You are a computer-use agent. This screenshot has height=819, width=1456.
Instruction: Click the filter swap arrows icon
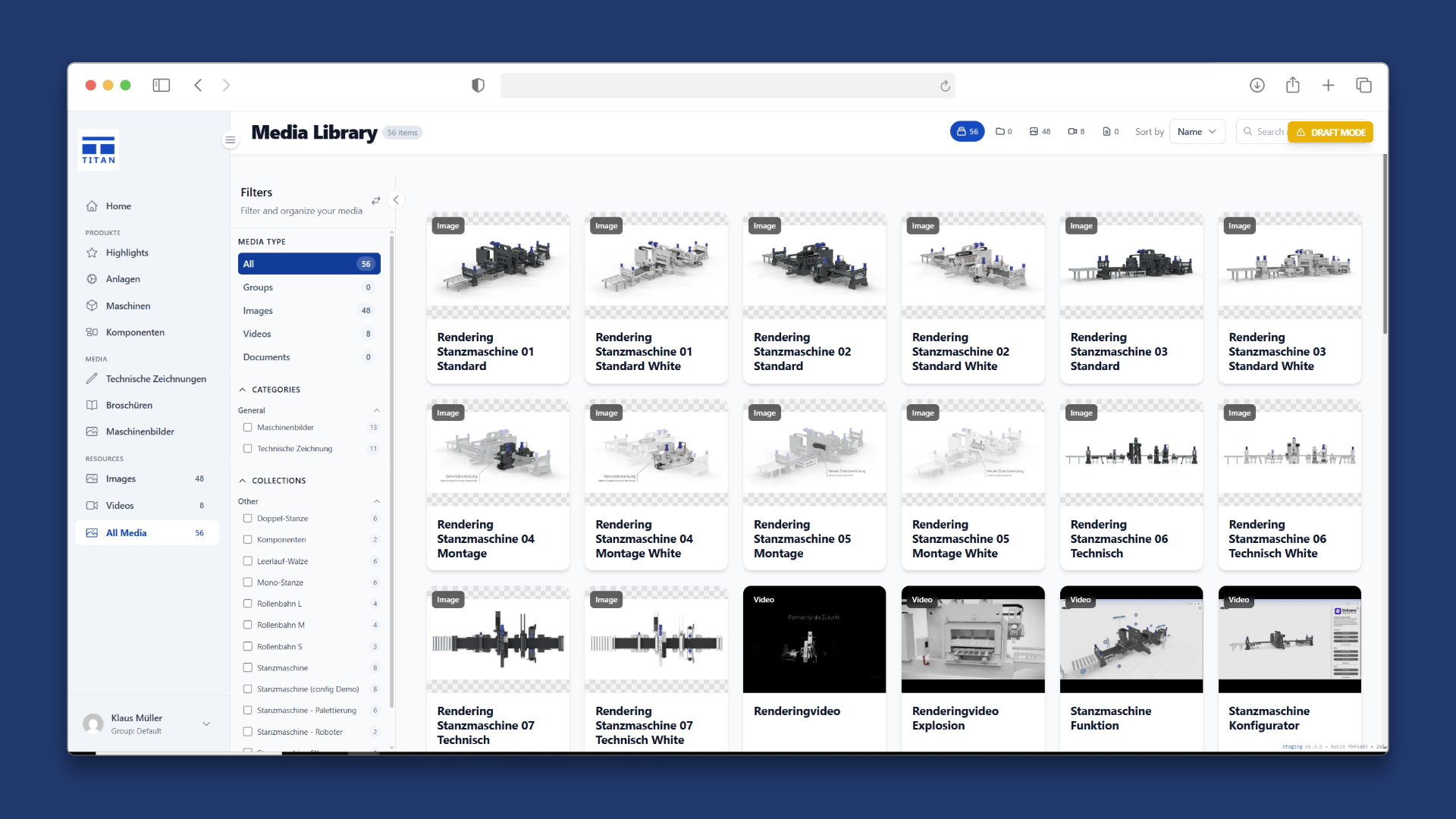(376, 200)
